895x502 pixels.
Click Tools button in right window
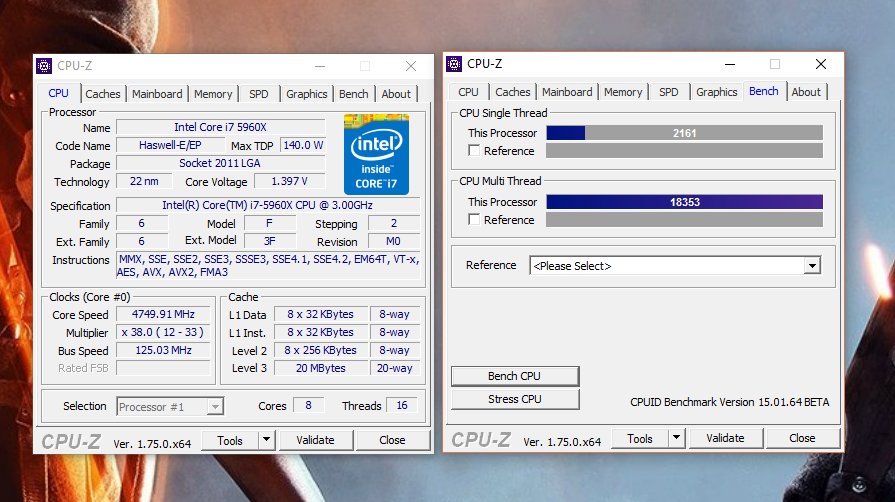coord(640,438)
